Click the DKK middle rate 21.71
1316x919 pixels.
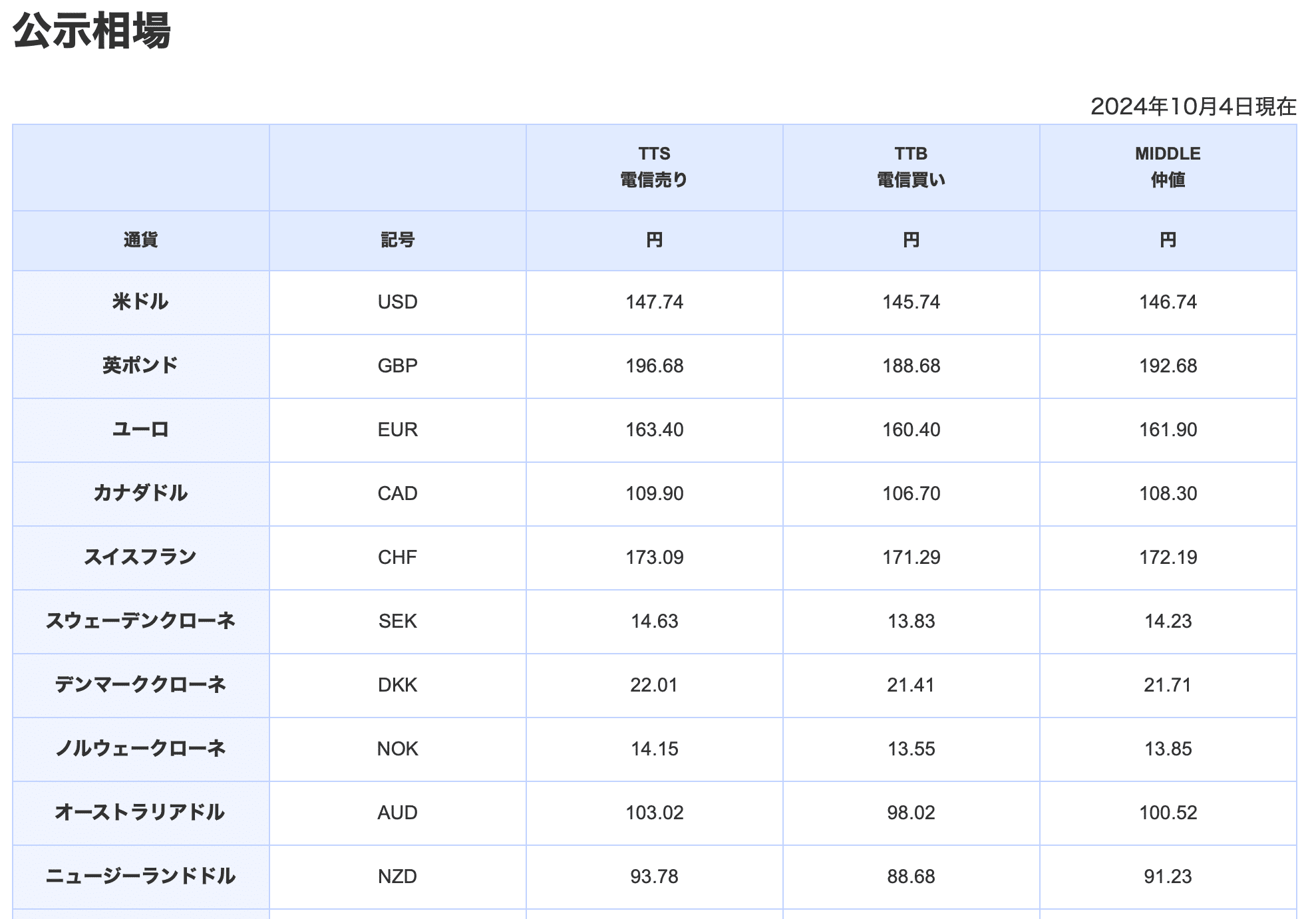pos(1168,685)
